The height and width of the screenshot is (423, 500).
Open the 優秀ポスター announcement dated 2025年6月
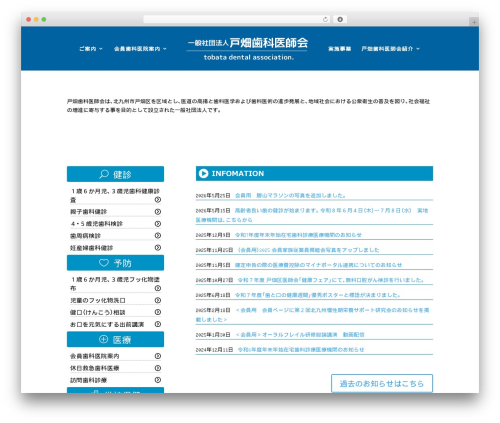pos(318,295)
